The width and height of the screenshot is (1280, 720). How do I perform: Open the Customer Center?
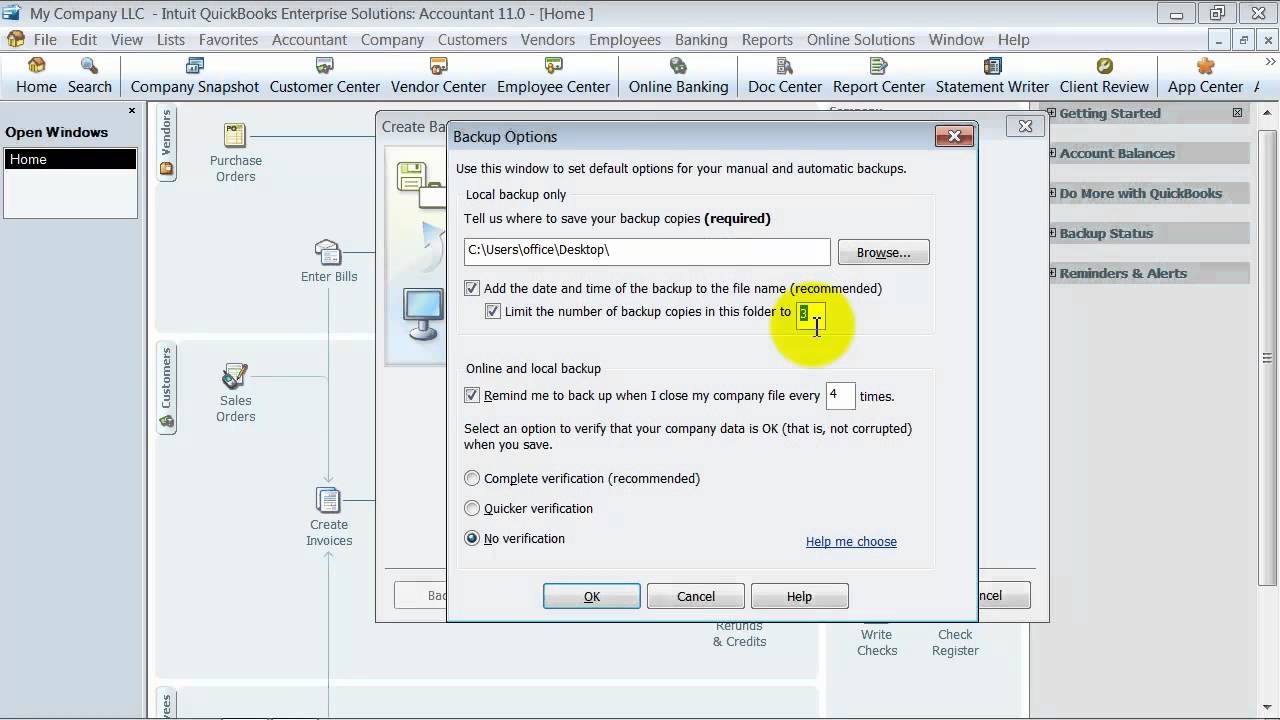pyautogui.click(x=325, y=76)
